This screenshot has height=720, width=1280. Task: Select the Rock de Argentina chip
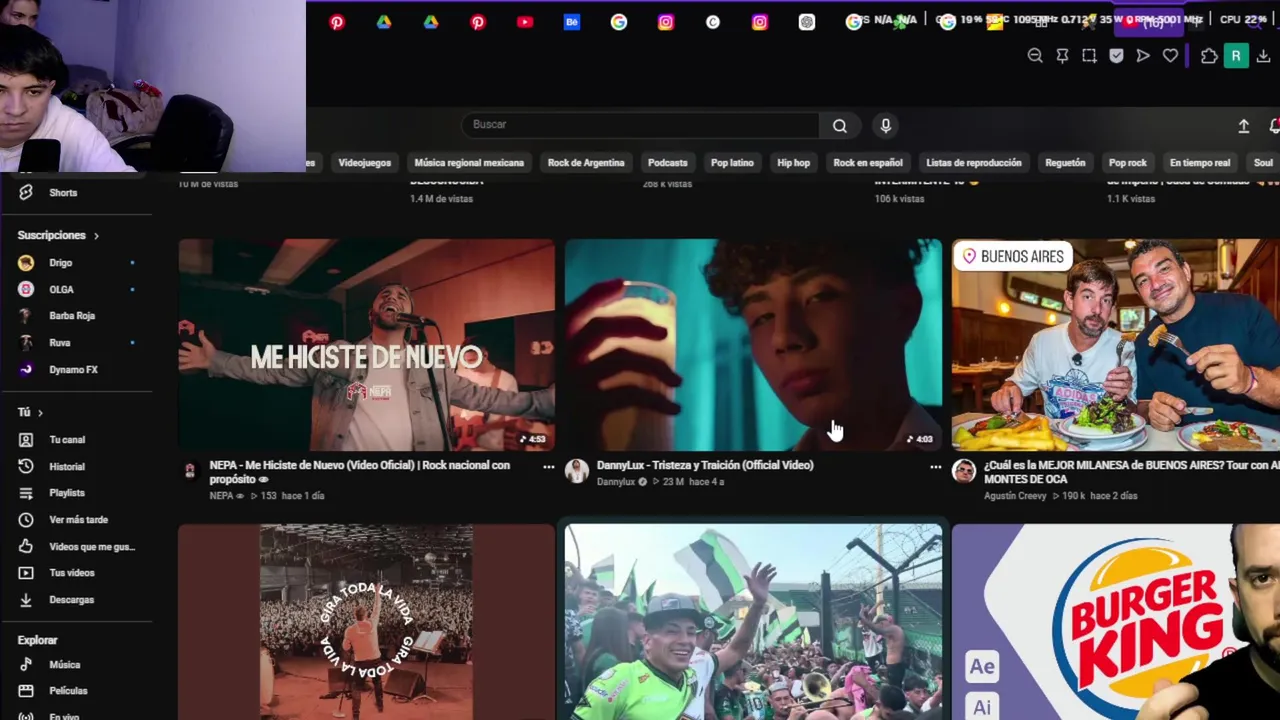point(586,163)
